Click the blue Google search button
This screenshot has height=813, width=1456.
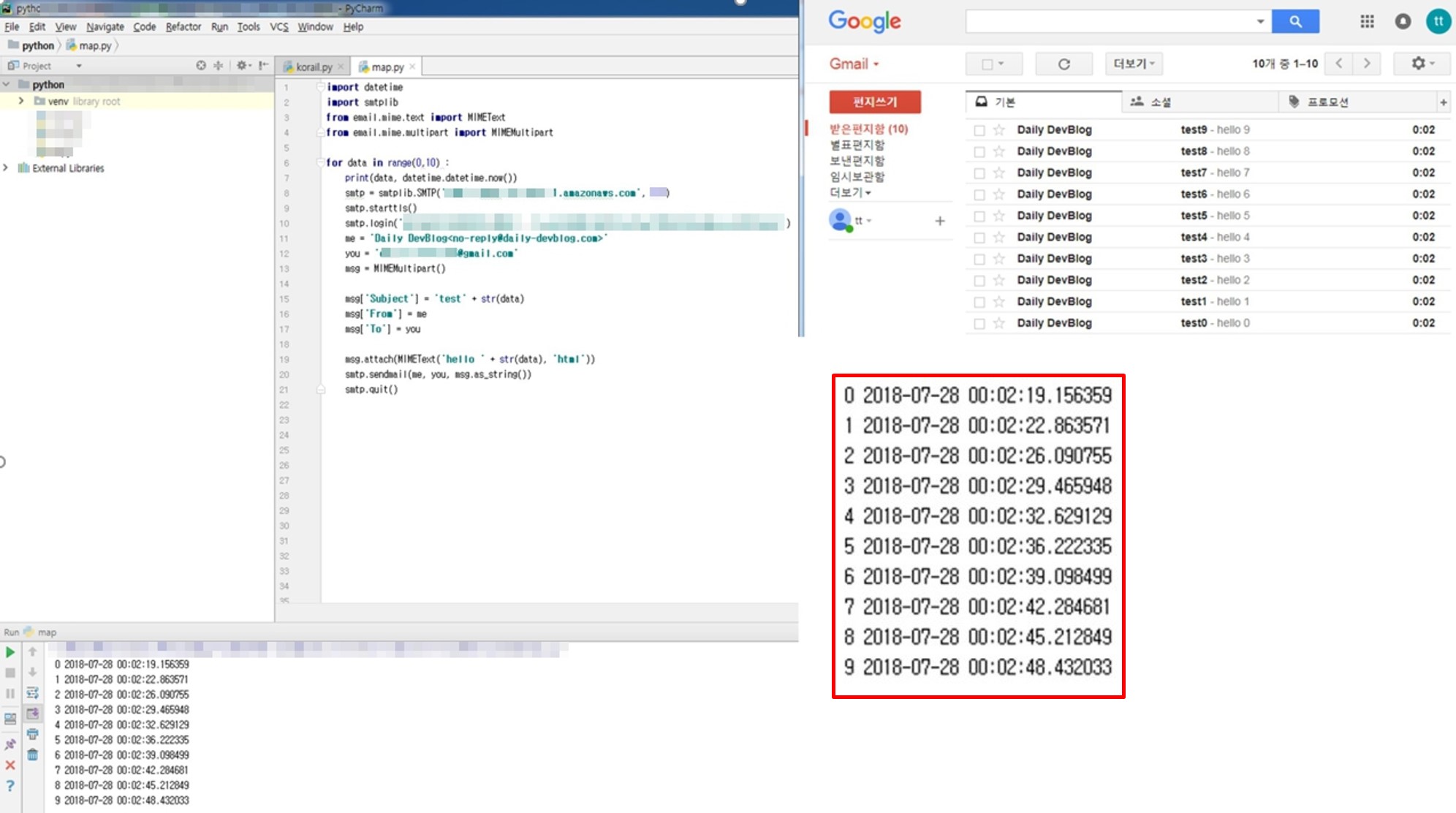[1295, 21]
